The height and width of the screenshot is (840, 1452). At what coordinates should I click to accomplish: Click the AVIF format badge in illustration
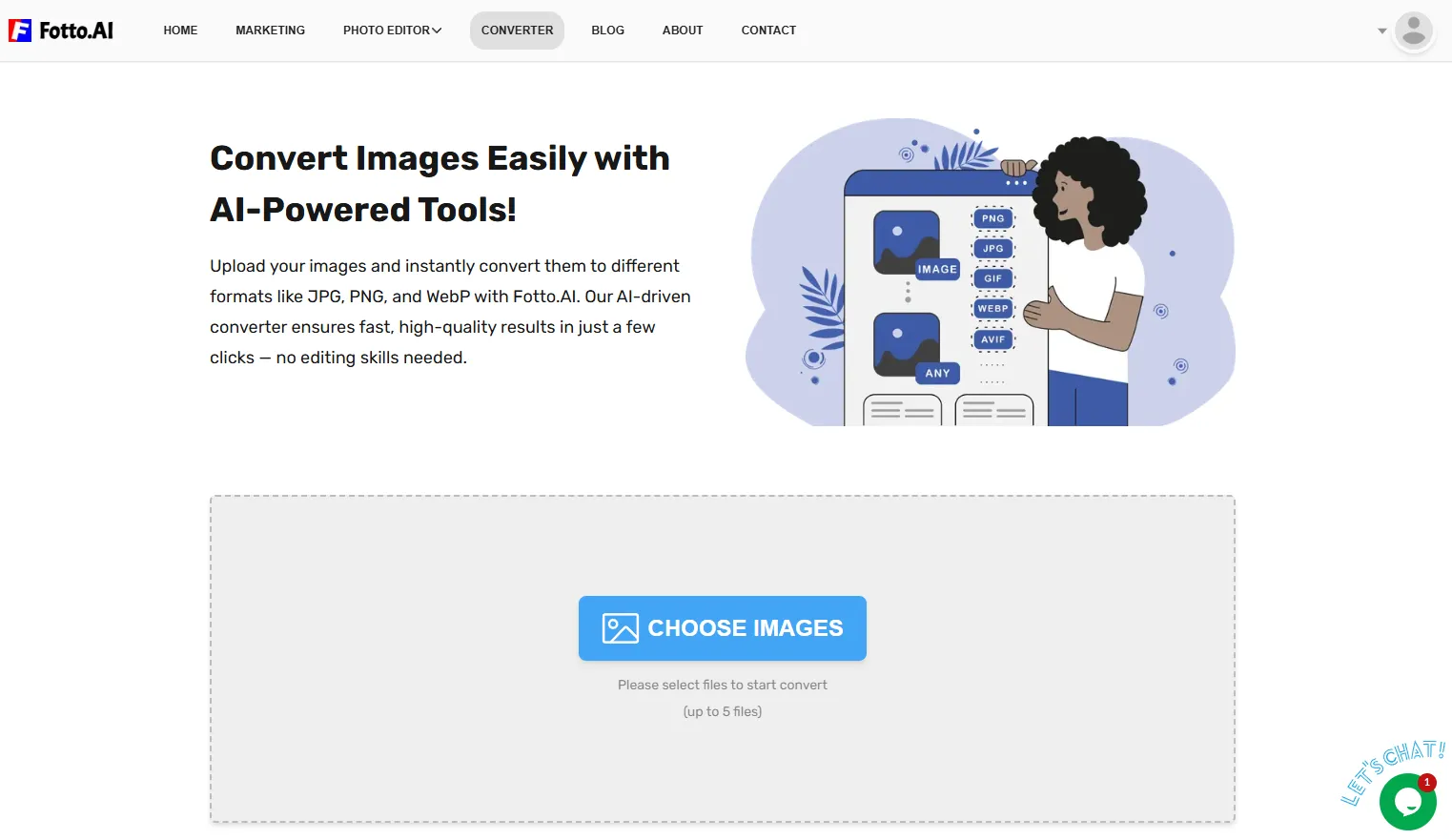pos(993,339)
